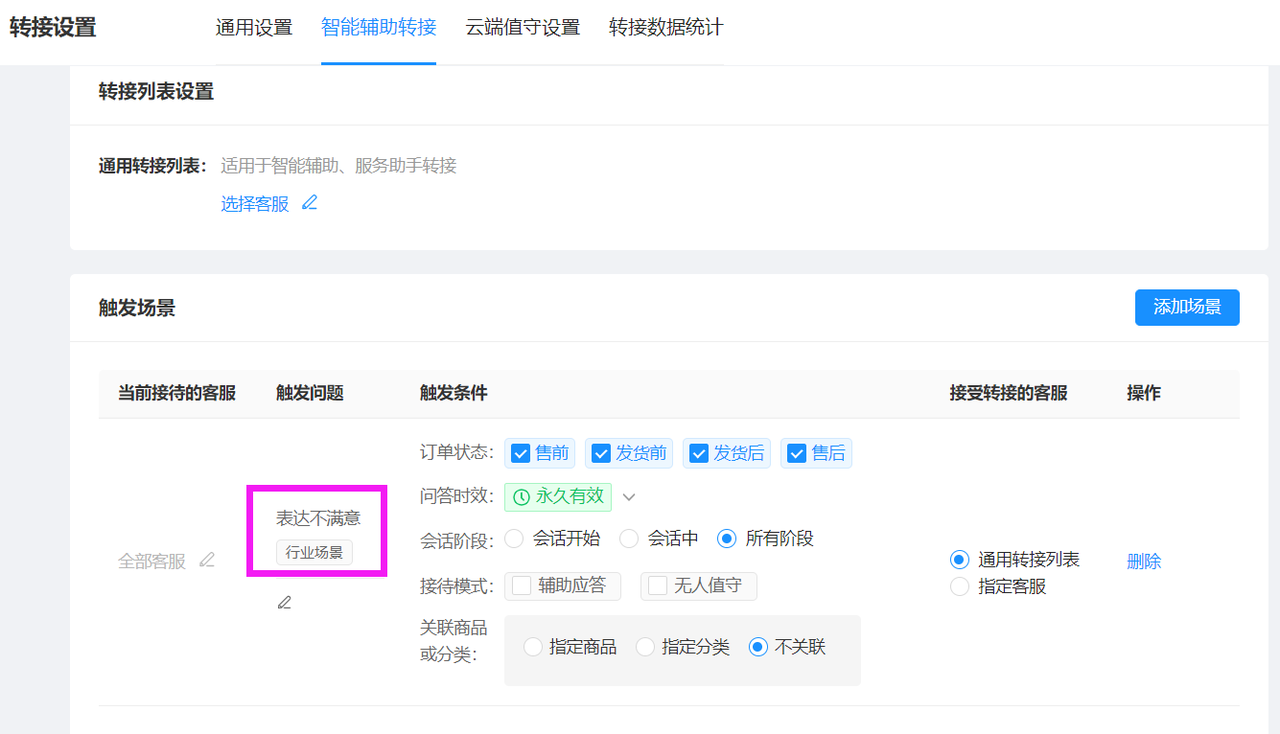Click the 操作 column header
Viewport: 1280px width, 734px height.
coord(1144,393)
